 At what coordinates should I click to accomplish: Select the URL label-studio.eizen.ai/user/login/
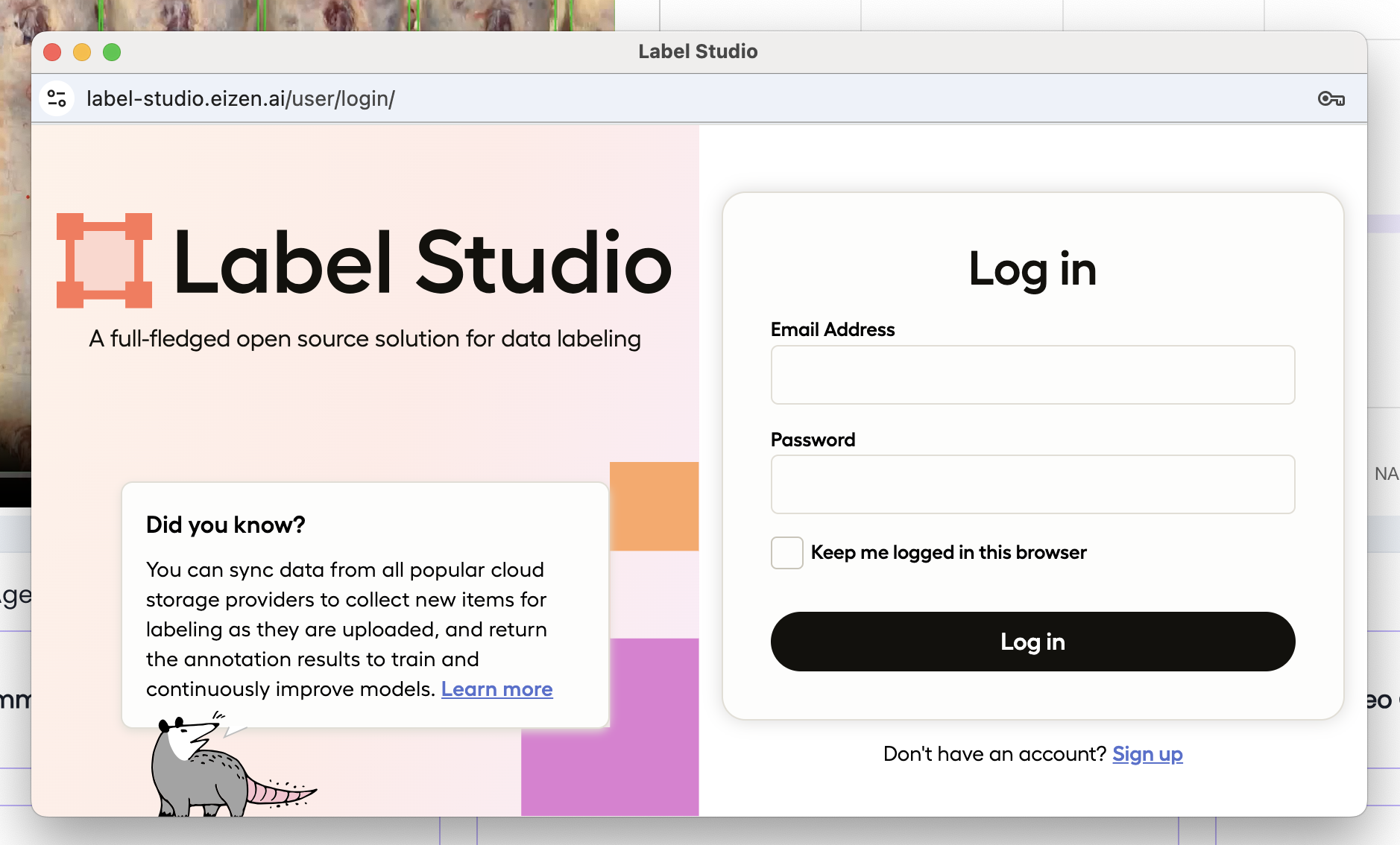(241, 98)
